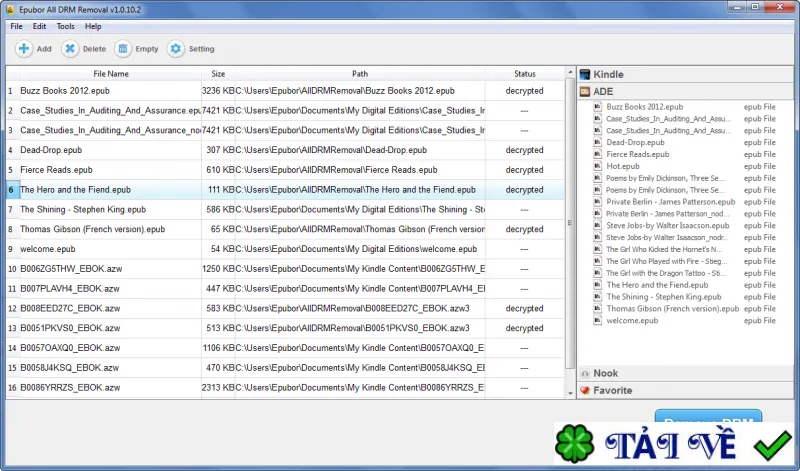
Task: Click the Add plus icon
Action: 23,48
